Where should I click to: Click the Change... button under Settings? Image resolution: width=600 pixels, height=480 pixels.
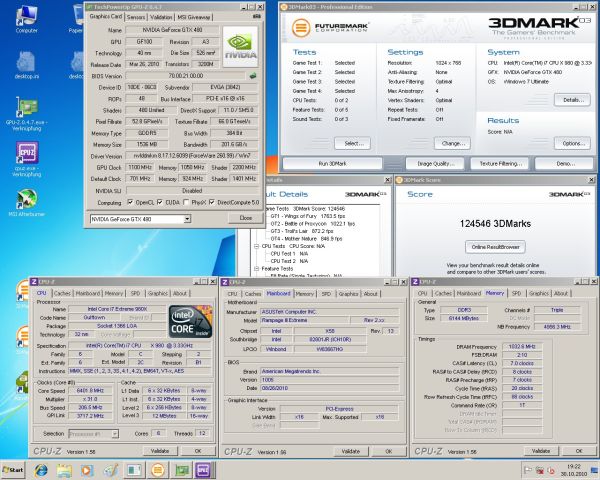452,144
